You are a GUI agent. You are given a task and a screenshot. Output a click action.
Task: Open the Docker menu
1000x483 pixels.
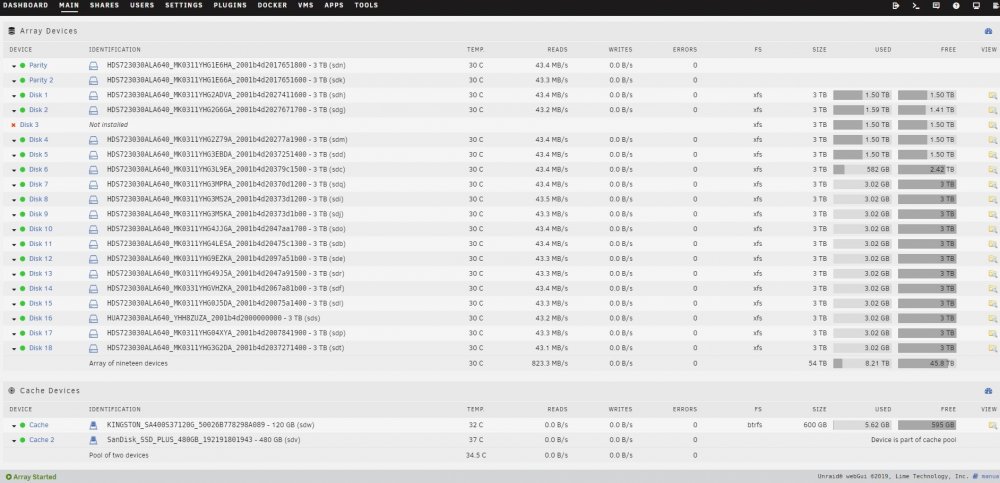tap(272, 5)
